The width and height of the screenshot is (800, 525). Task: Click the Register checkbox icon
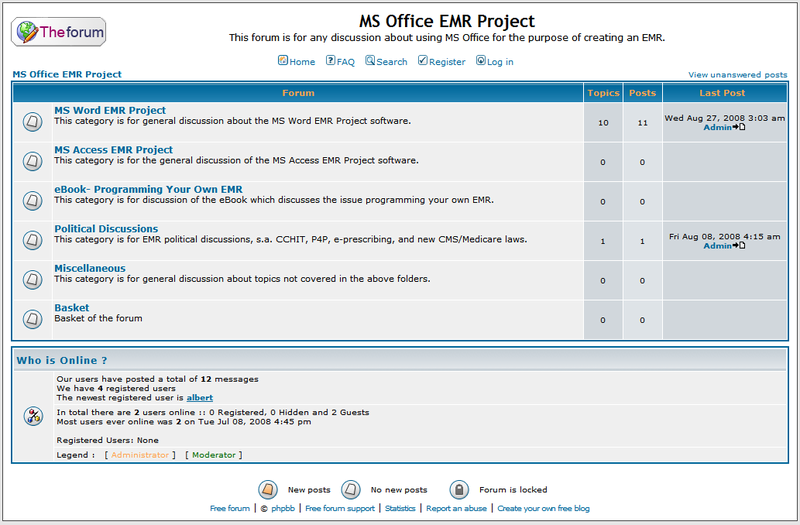[422, 60]
